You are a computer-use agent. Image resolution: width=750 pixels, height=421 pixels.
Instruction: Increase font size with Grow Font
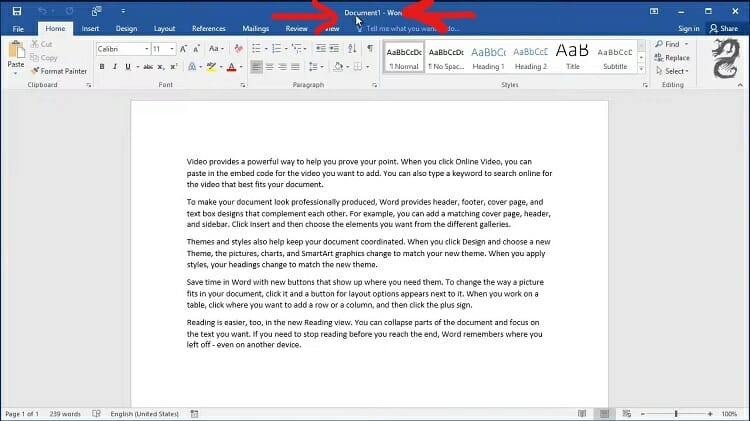pos(183,49)
